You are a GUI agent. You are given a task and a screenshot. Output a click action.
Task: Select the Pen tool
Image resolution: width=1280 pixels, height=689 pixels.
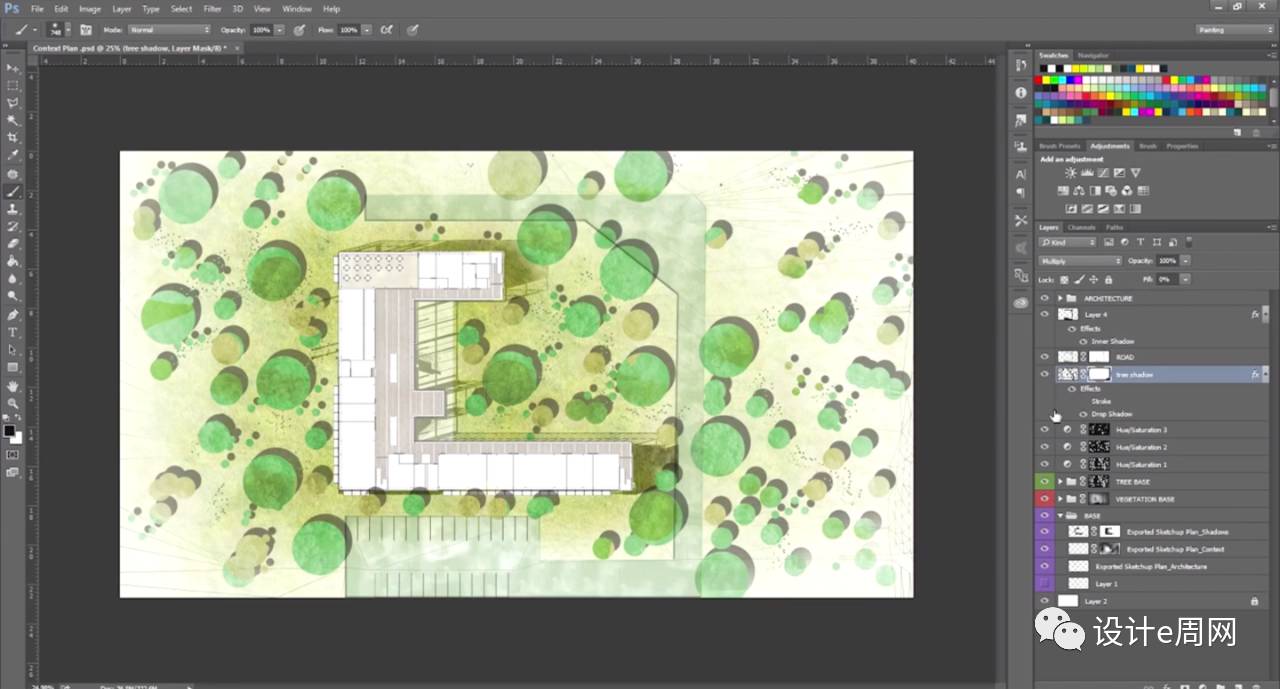(x=13, y=314)
